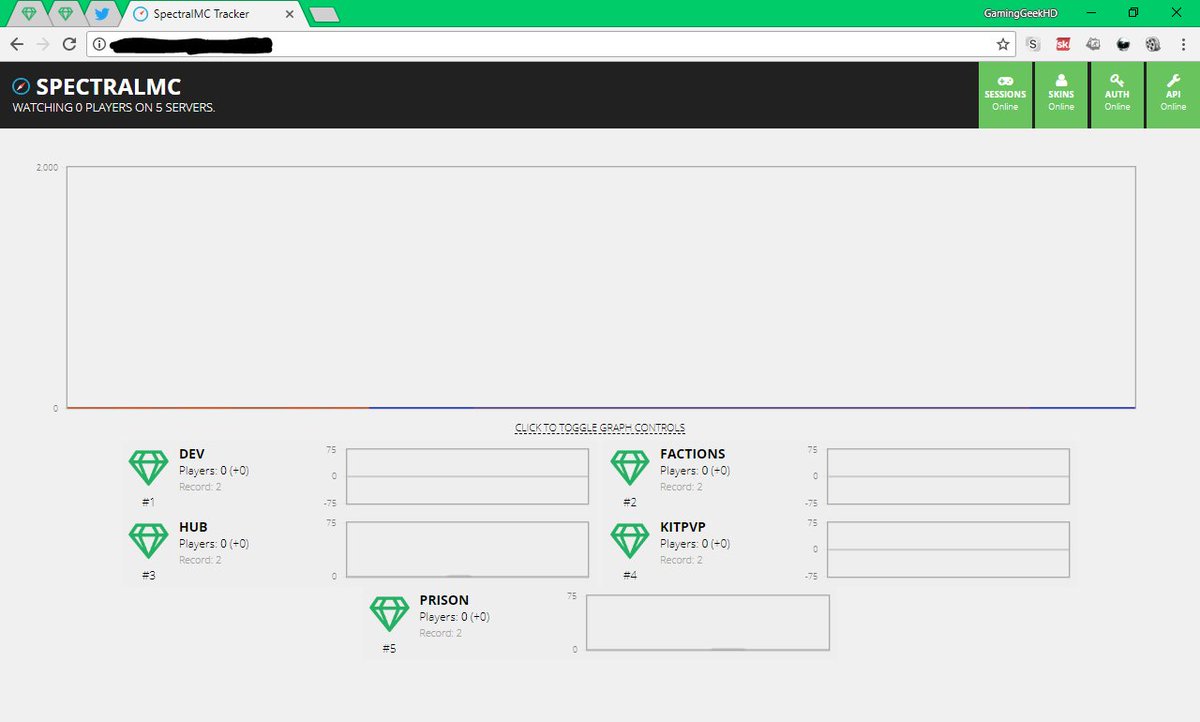The height and width of the screenshot is (722, 1200).
Task: Click the HUB player history mini graph
Action: pyautogui.click(x=467, y=549)
